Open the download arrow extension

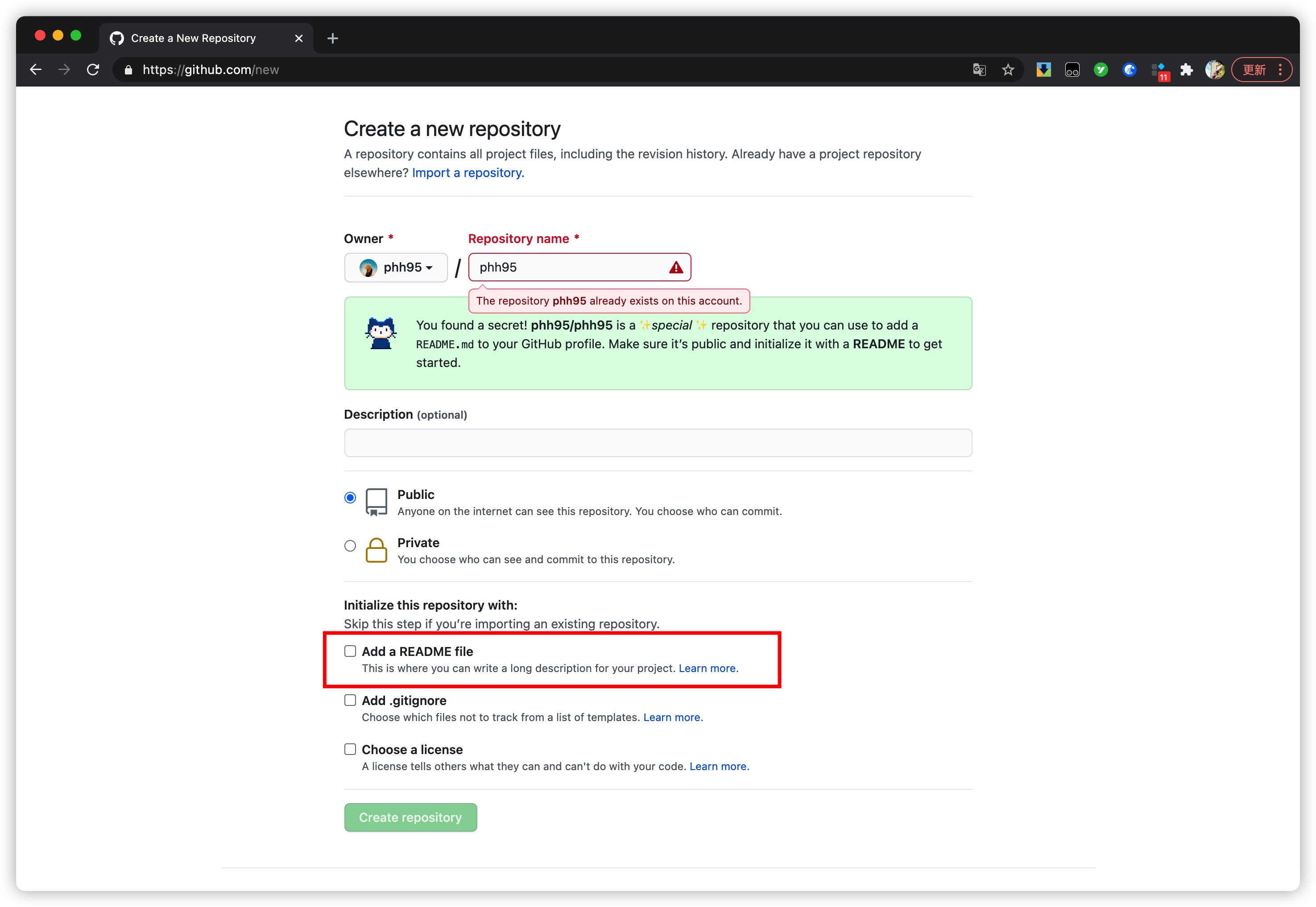(1044, 70)
